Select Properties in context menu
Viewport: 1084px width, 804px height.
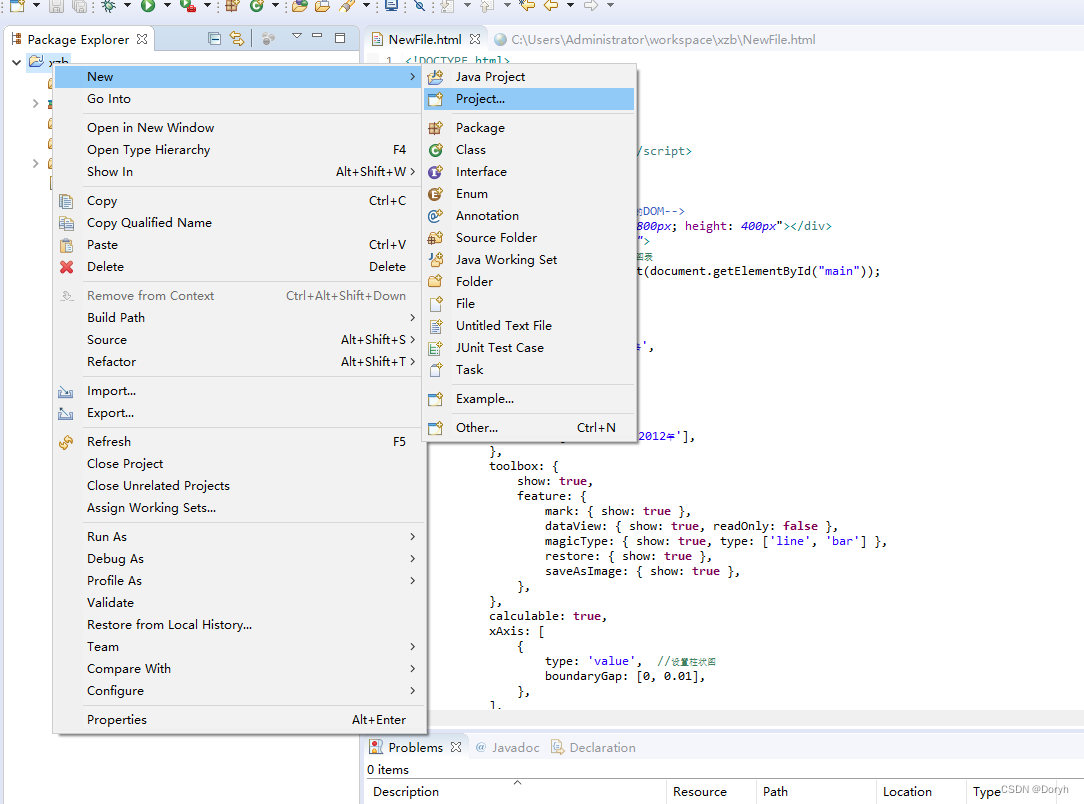click(240, 720)
